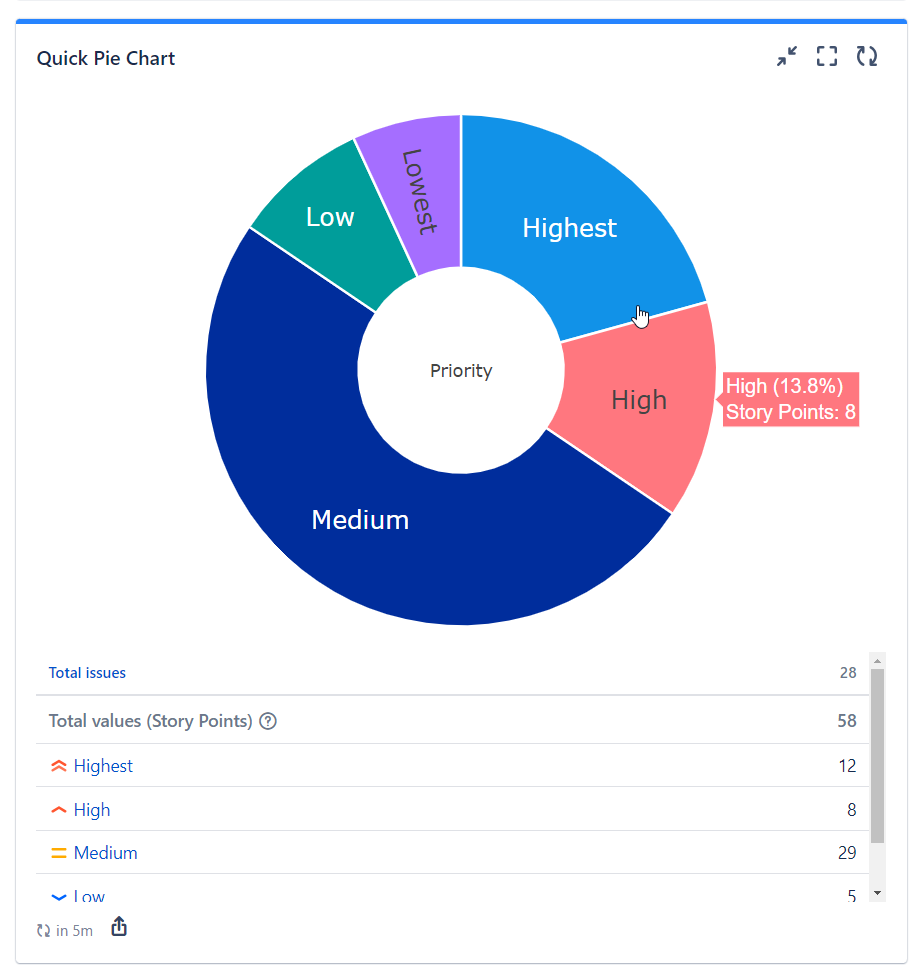The width and height of the screenshot is (921, 975).
Task: Click the Priority label in the chart center
Action: (x=461, y=370)
